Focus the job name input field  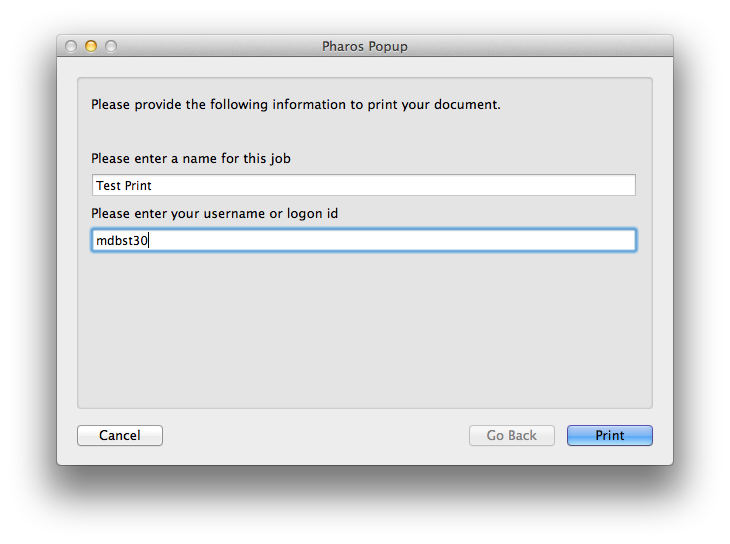click(363, 186)
